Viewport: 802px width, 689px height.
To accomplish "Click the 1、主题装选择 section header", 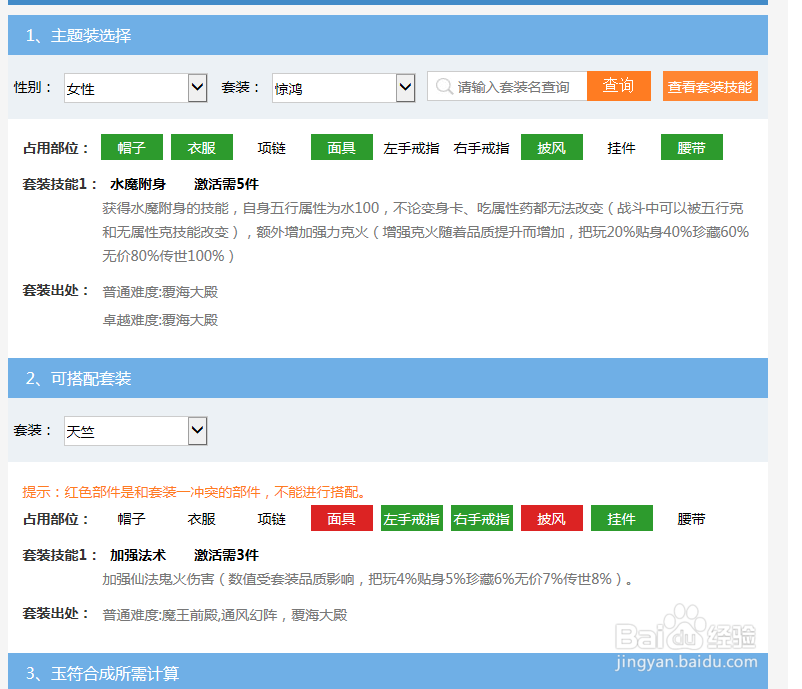I will tap(388, 35).
